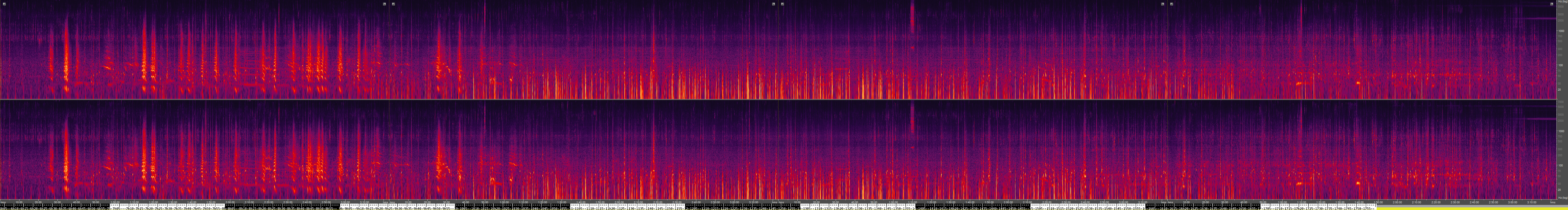The width and height of the screenshot is (1568, 210).
Task: Click the yellow bar at bottom right
Action: [x=1461, y=208]
